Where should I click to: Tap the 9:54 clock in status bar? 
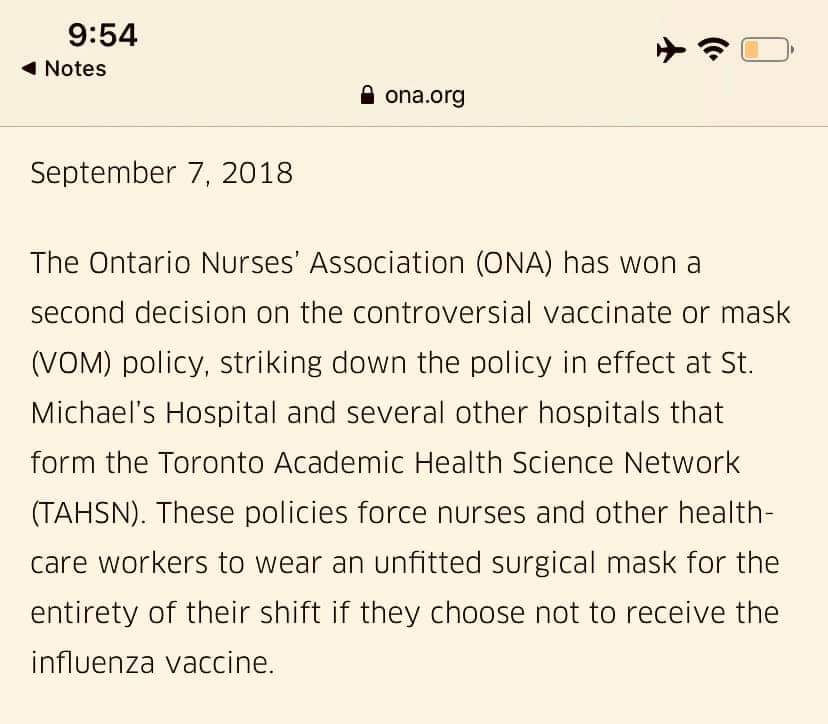102,35
